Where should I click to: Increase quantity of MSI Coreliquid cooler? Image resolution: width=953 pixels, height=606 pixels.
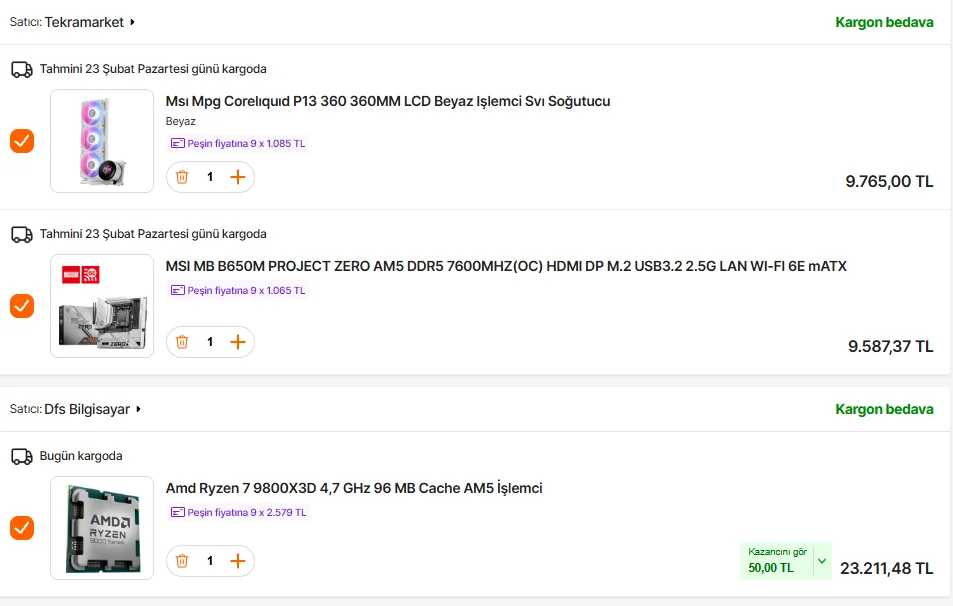point(237,177)
